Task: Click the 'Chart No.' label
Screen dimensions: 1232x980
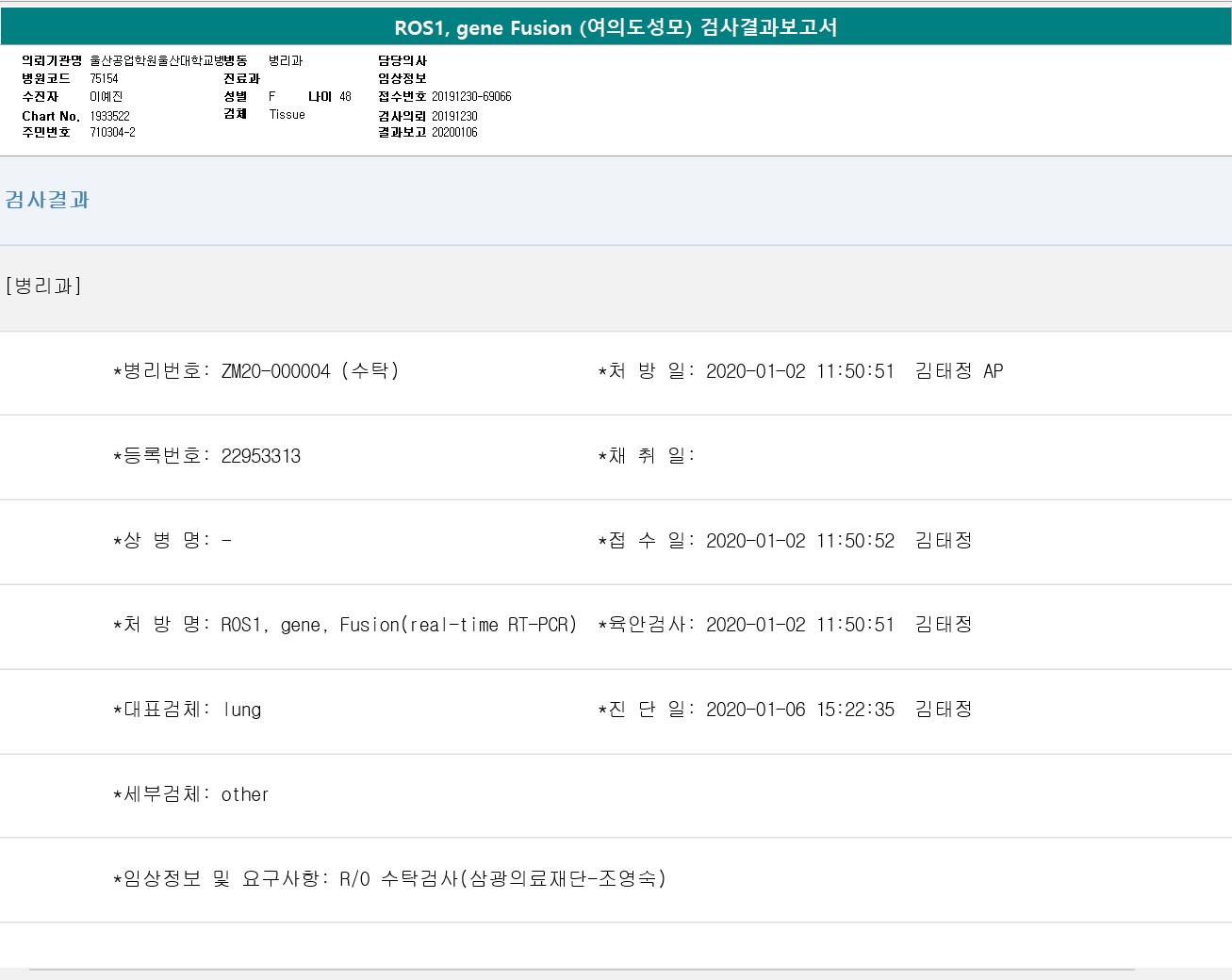Action: pos(51,116)
